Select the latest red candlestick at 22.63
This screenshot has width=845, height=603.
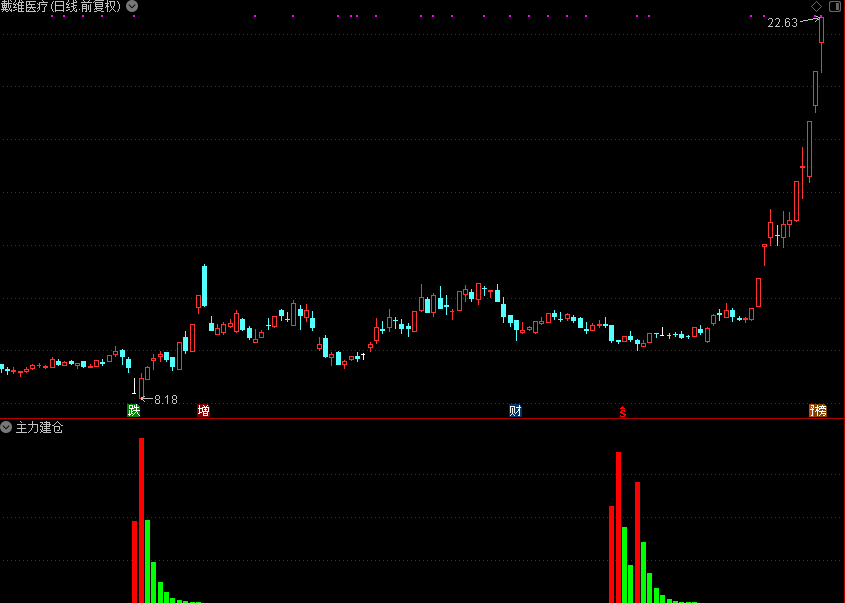(821, 45)
